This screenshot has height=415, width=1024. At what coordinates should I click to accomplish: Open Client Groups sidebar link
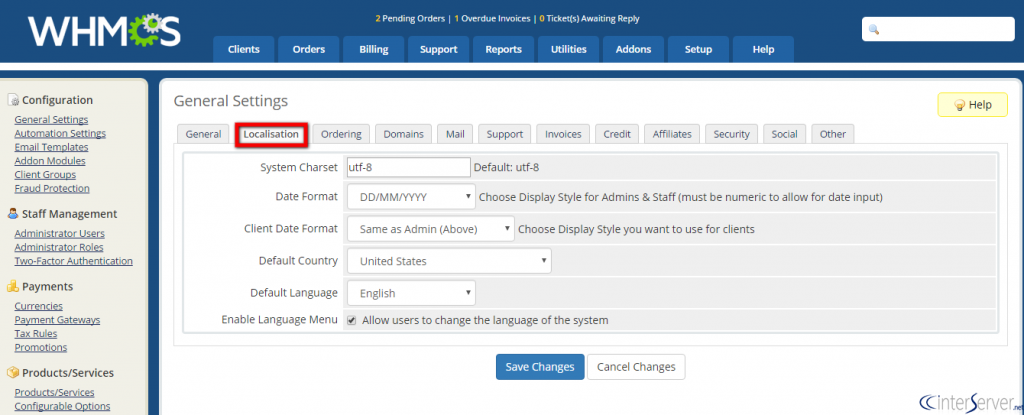(x=45, y=174)
